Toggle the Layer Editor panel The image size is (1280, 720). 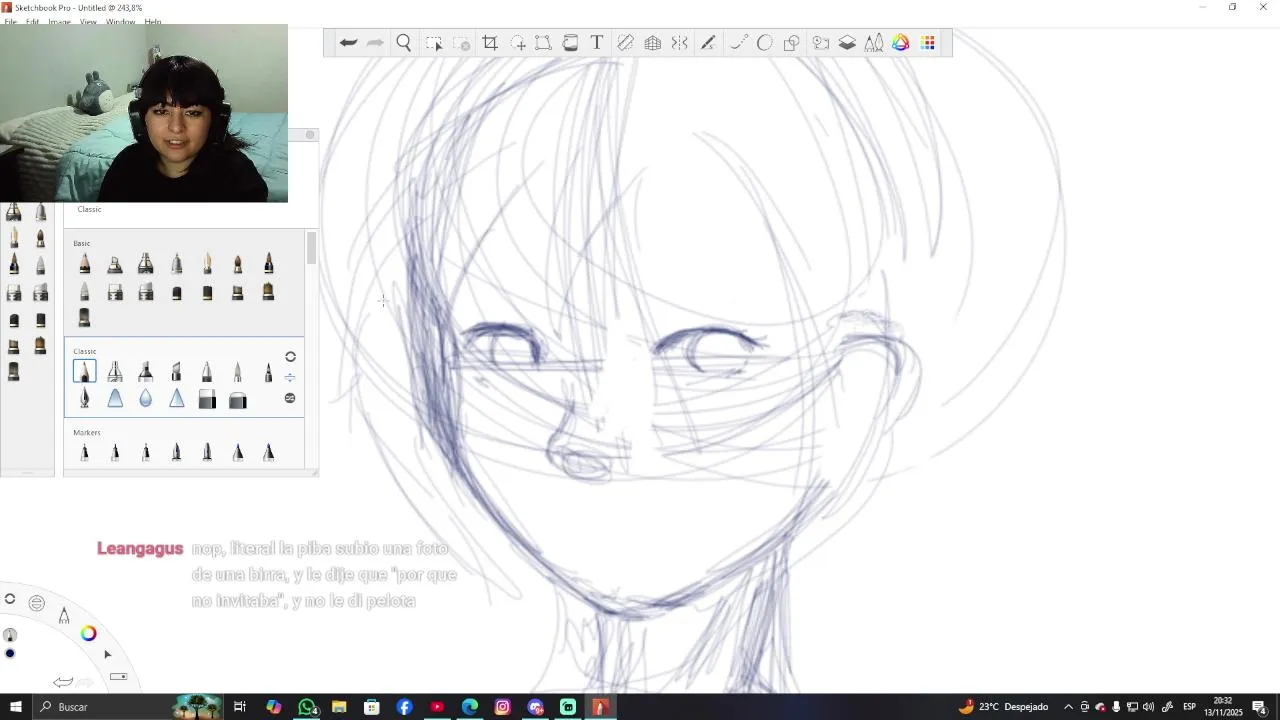click(847, 43)
